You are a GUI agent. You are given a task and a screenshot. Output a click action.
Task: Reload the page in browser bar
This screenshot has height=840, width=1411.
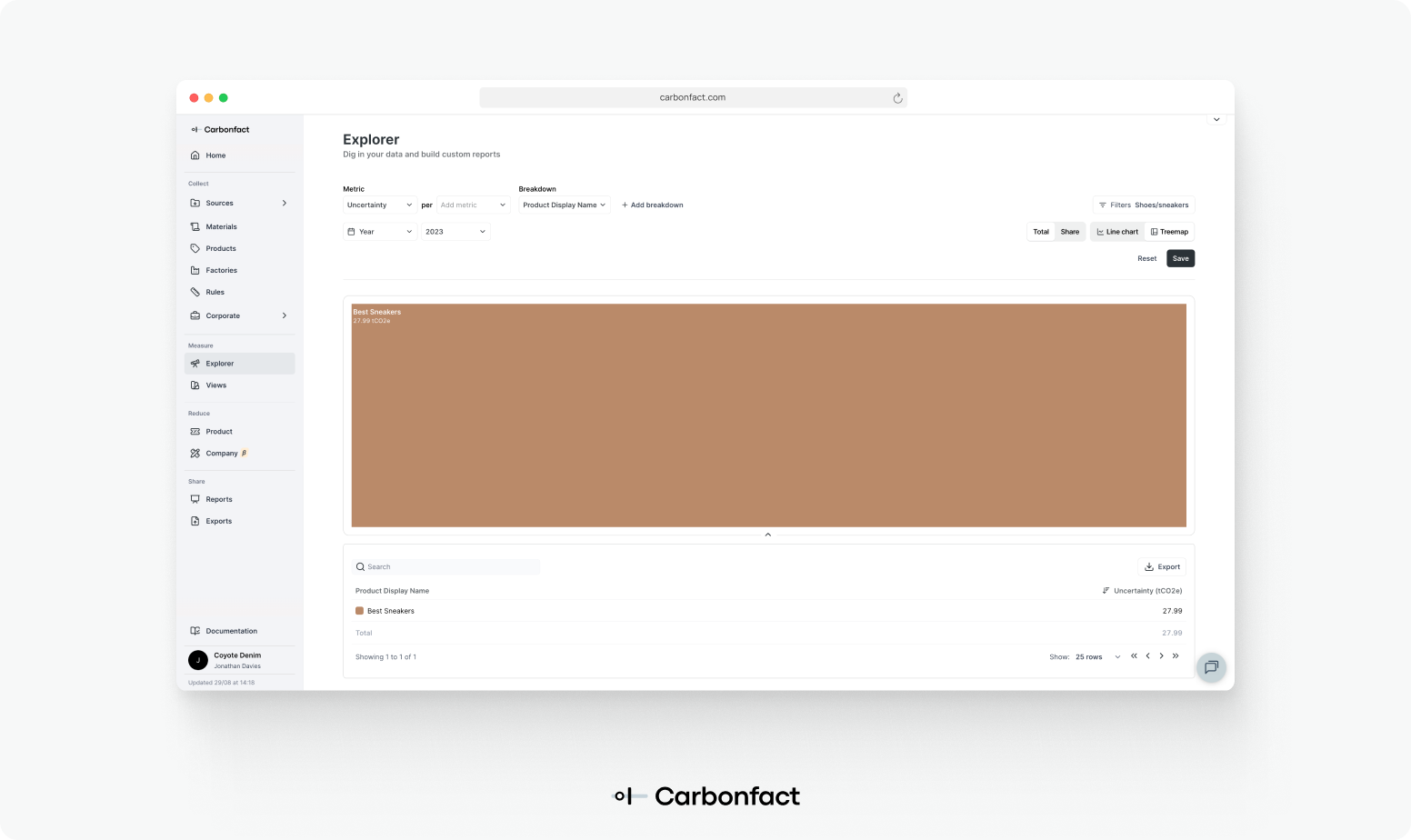[897, 98]
